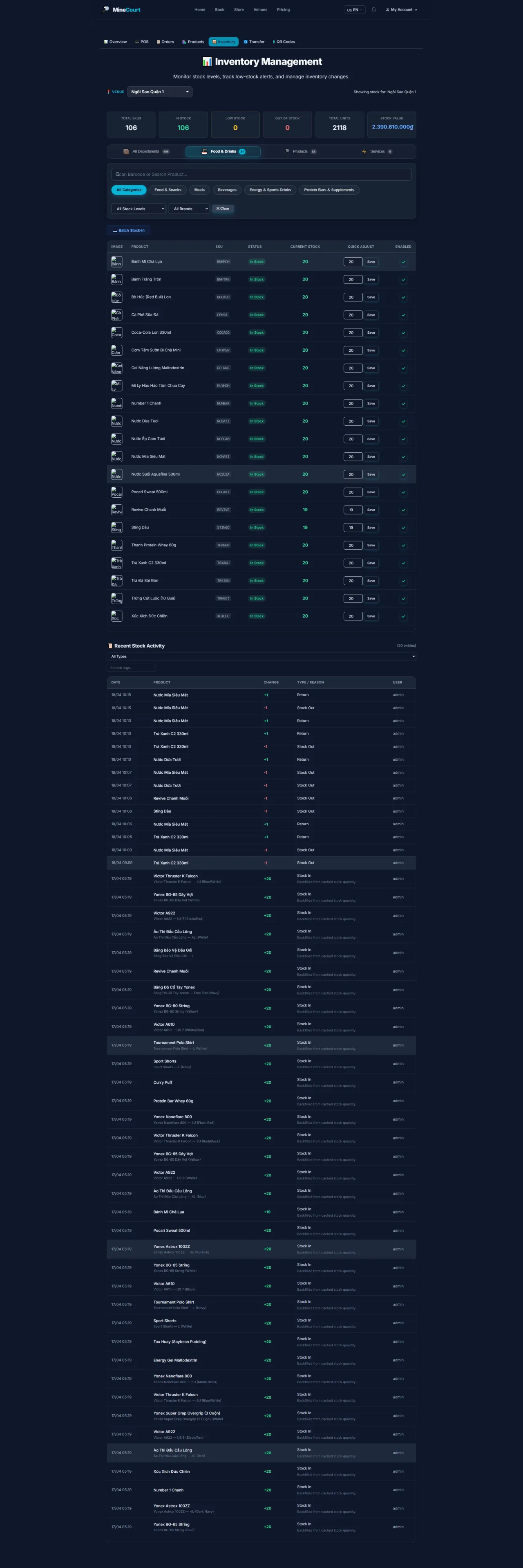
Task: Click the Products department racket icon
Action: [287, 151]
